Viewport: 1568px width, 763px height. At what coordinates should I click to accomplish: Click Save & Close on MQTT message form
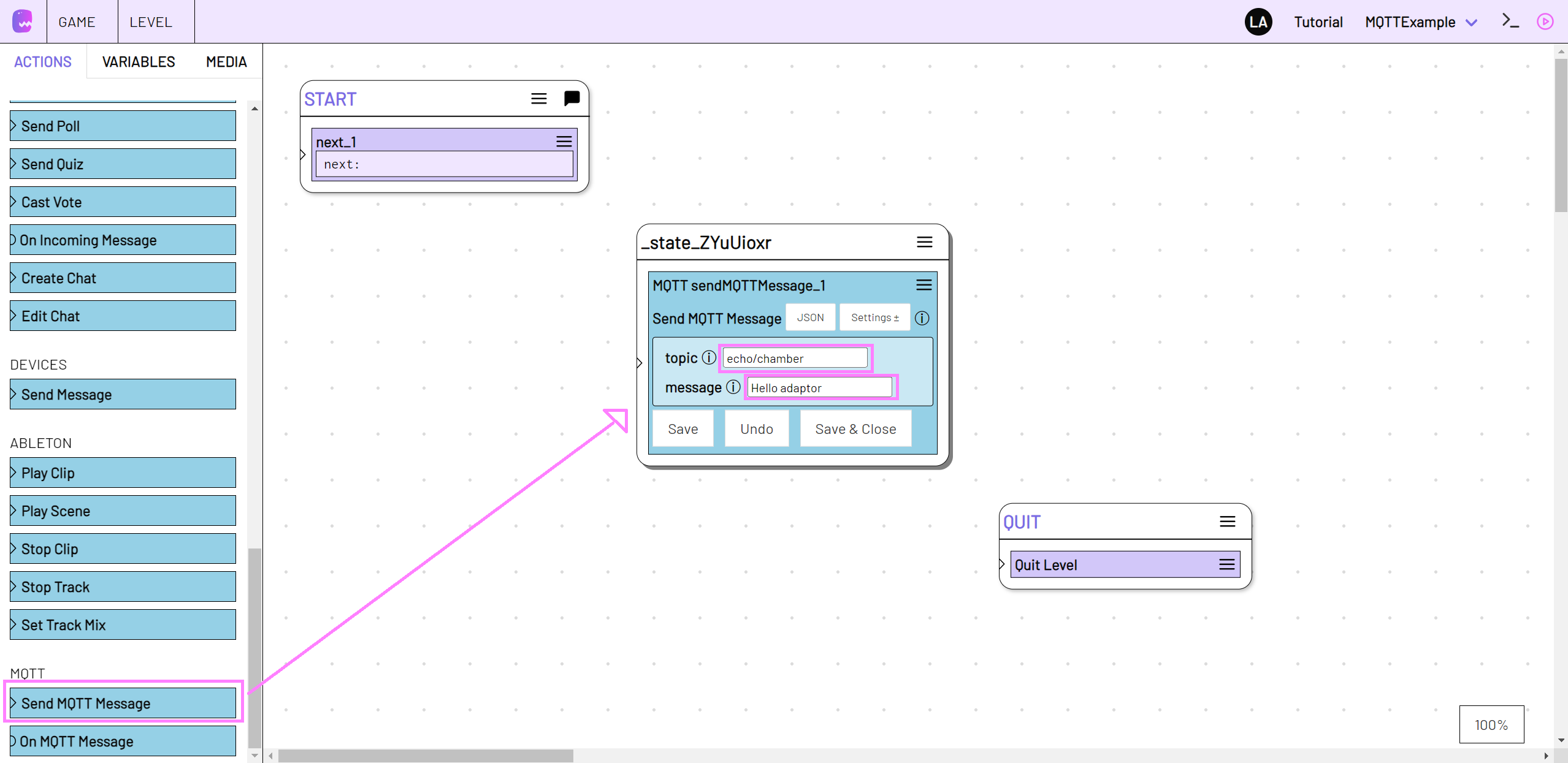pos(855,428)
